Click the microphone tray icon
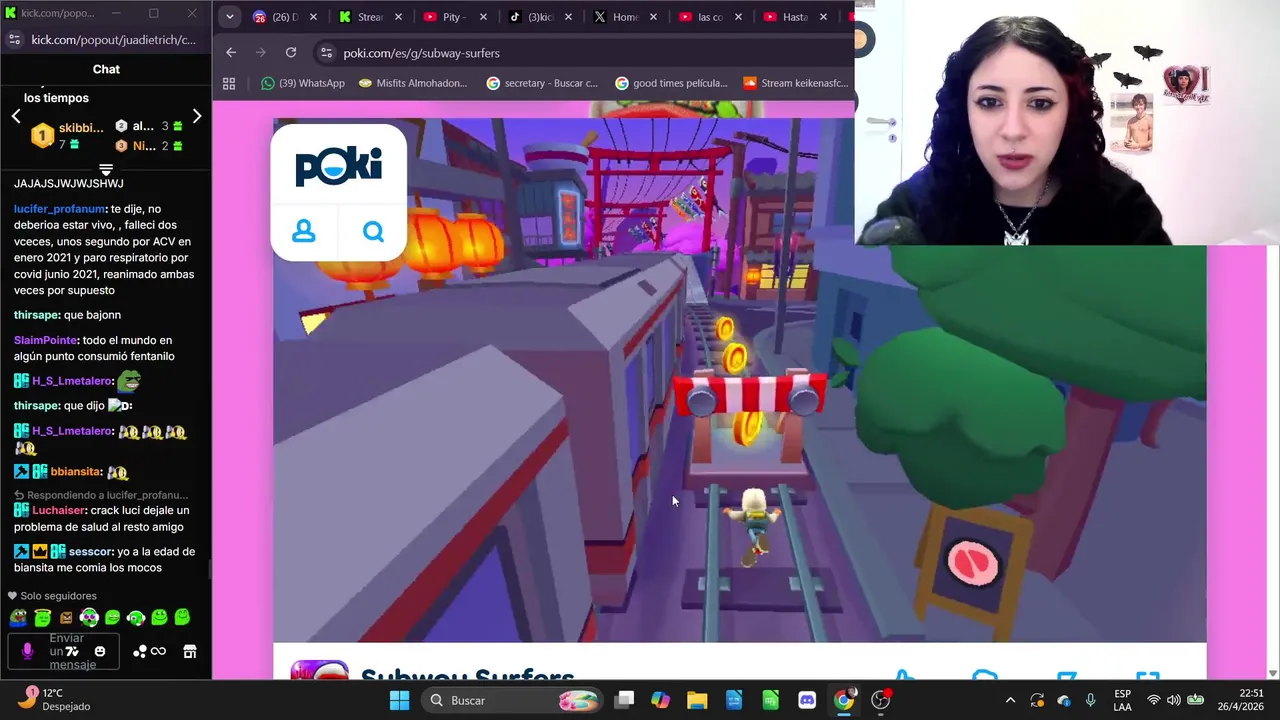 coord(1091,700)
